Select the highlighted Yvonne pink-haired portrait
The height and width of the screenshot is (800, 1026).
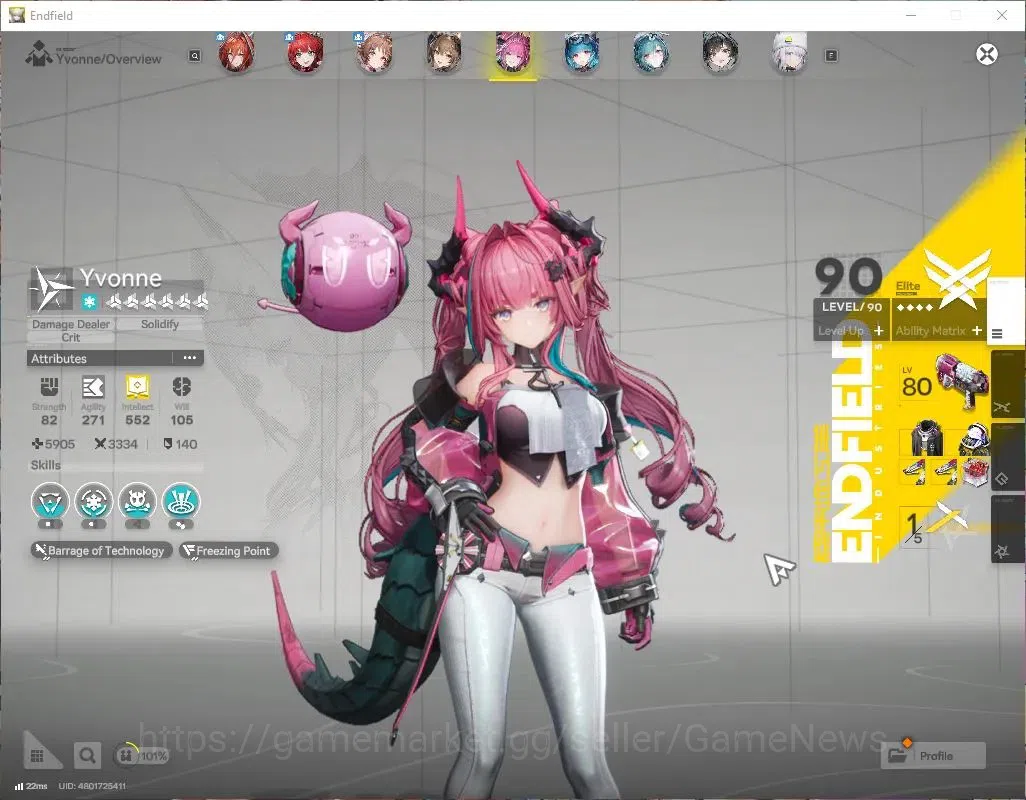(x=513, y=53)
